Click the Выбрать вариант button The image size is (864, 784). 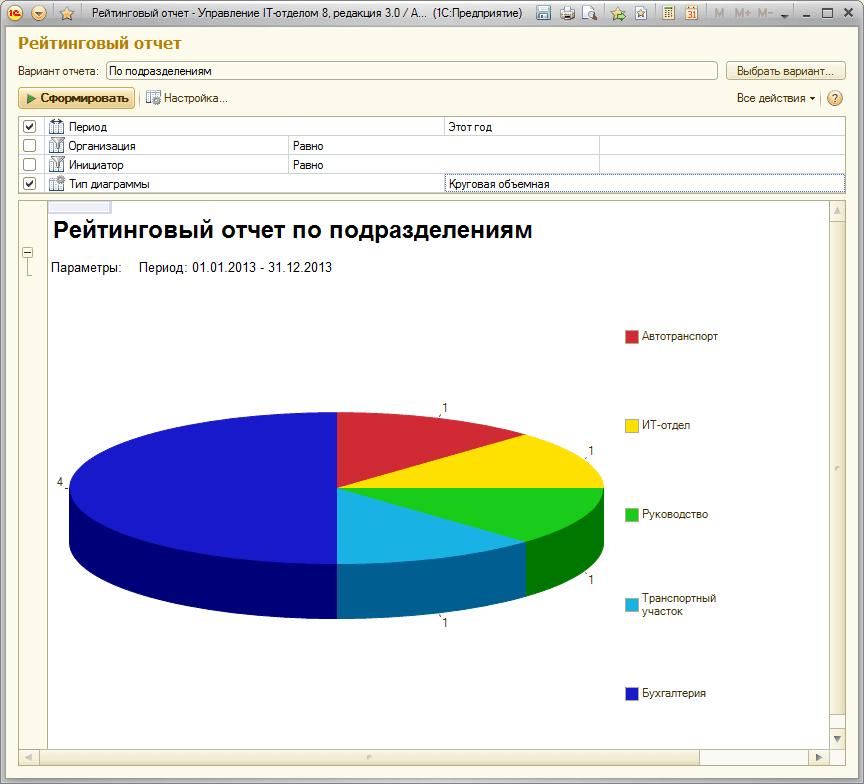coord(785,71)
